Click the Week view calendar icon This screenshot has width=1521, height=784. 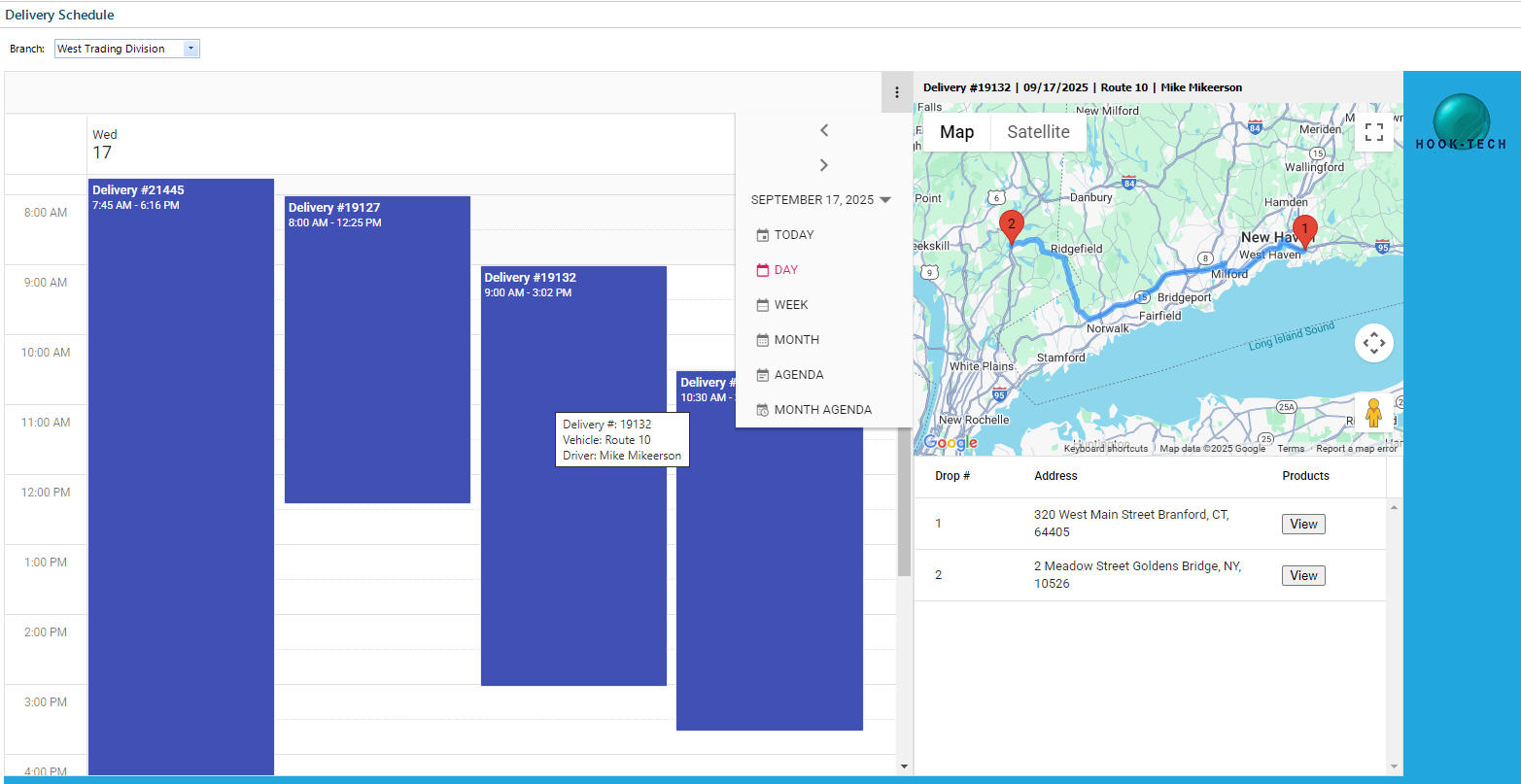[x=763, y=305]
